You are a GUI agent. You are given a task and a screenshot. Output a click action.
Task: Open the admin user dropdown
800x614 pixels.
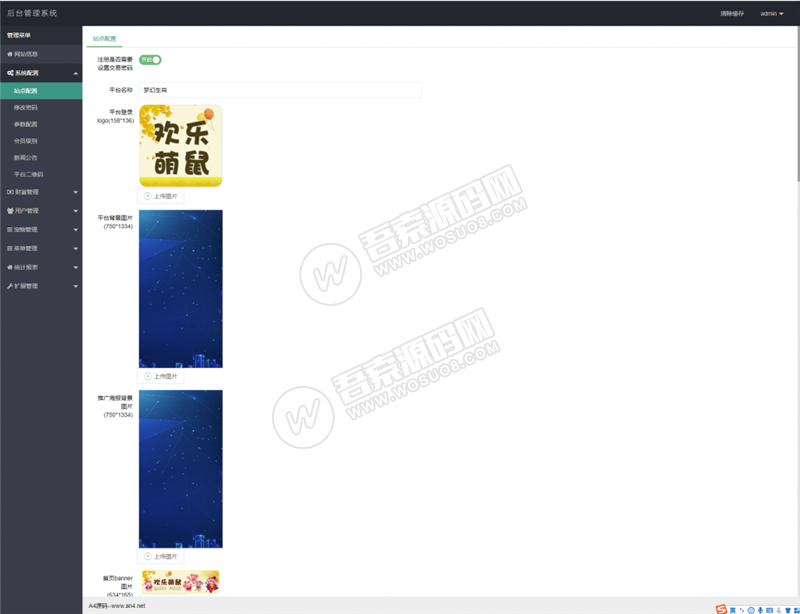pos(771,14)
